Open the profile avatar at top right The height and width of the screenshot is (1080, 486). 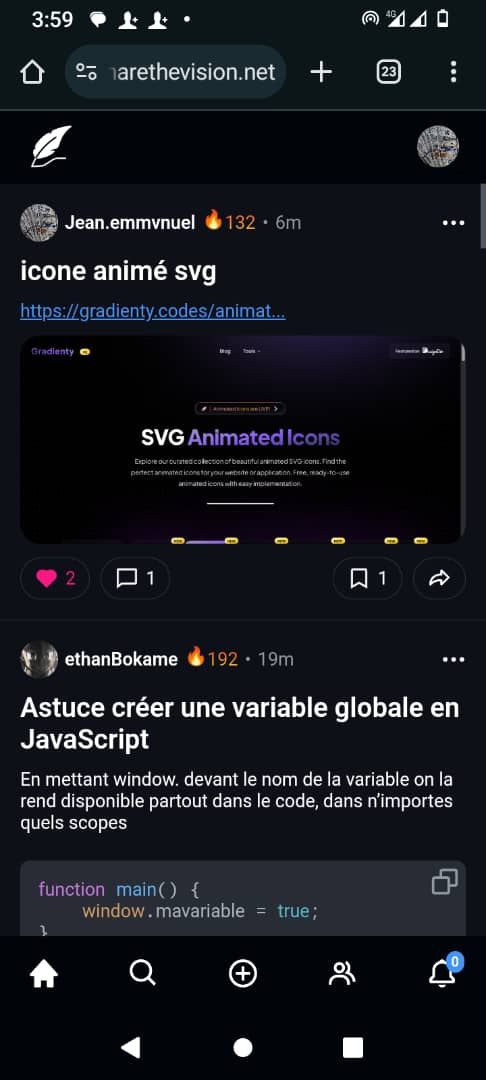tap(438, 146)
